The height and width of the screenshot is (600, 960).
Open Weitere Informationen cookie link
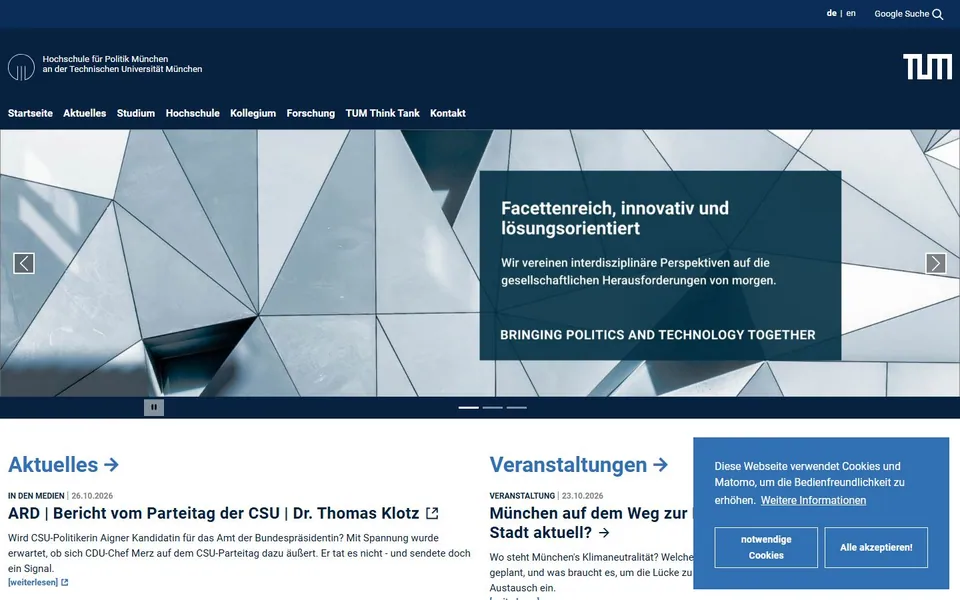point(813,500)
